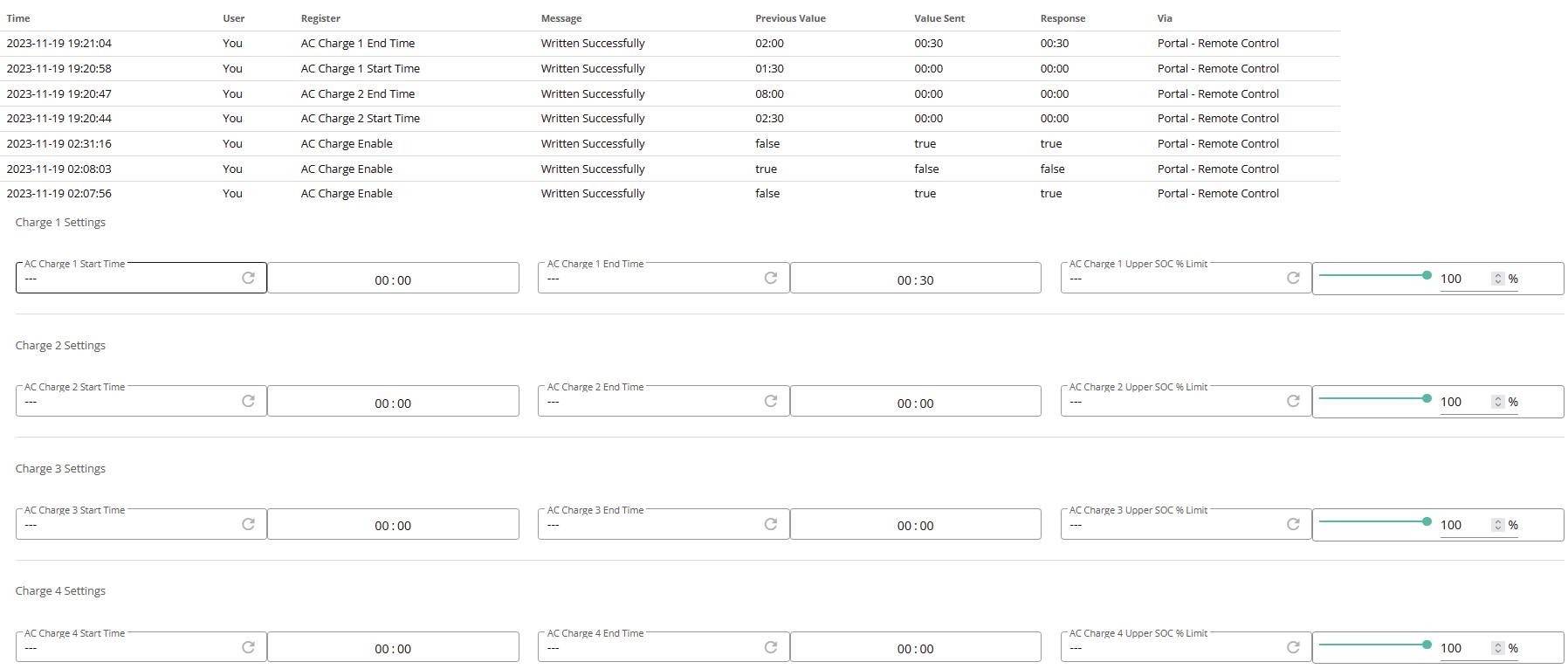Edit the AC Charge 2 Start Time input
This screenshot has width=1568, height=669.
click(393, 402)
